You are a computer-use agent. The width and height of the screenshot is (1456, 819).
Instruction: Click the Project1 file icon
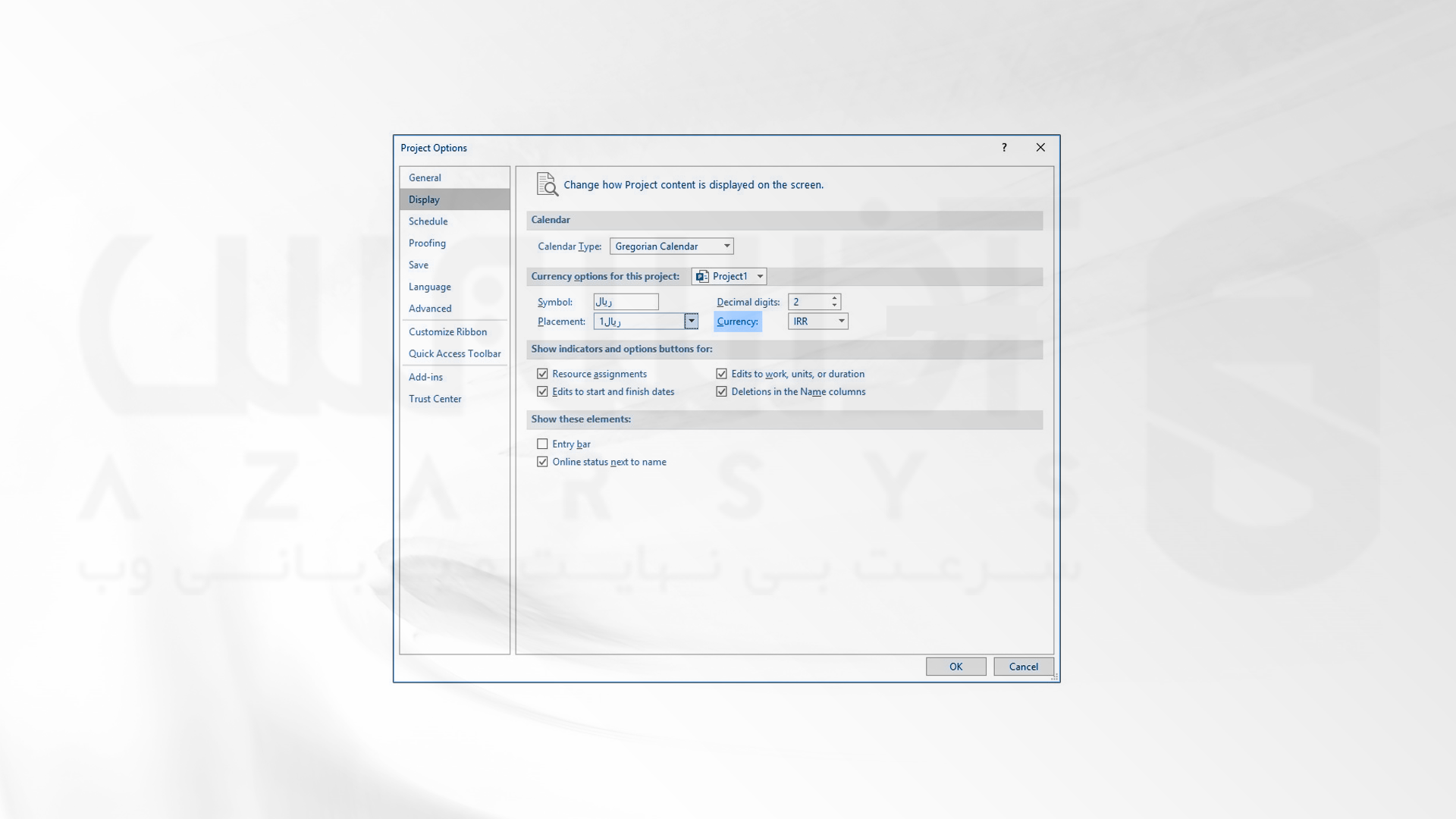[x=702, y=277]
